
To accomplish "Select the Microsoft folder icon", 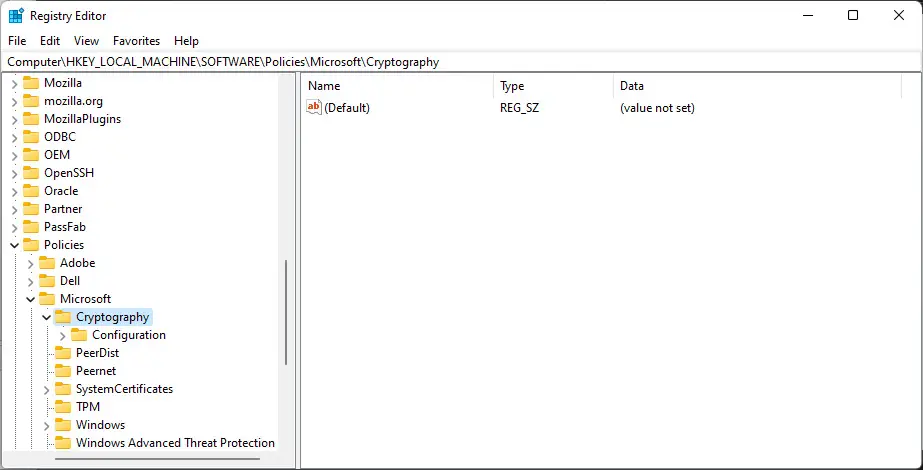I will point(47,299).
